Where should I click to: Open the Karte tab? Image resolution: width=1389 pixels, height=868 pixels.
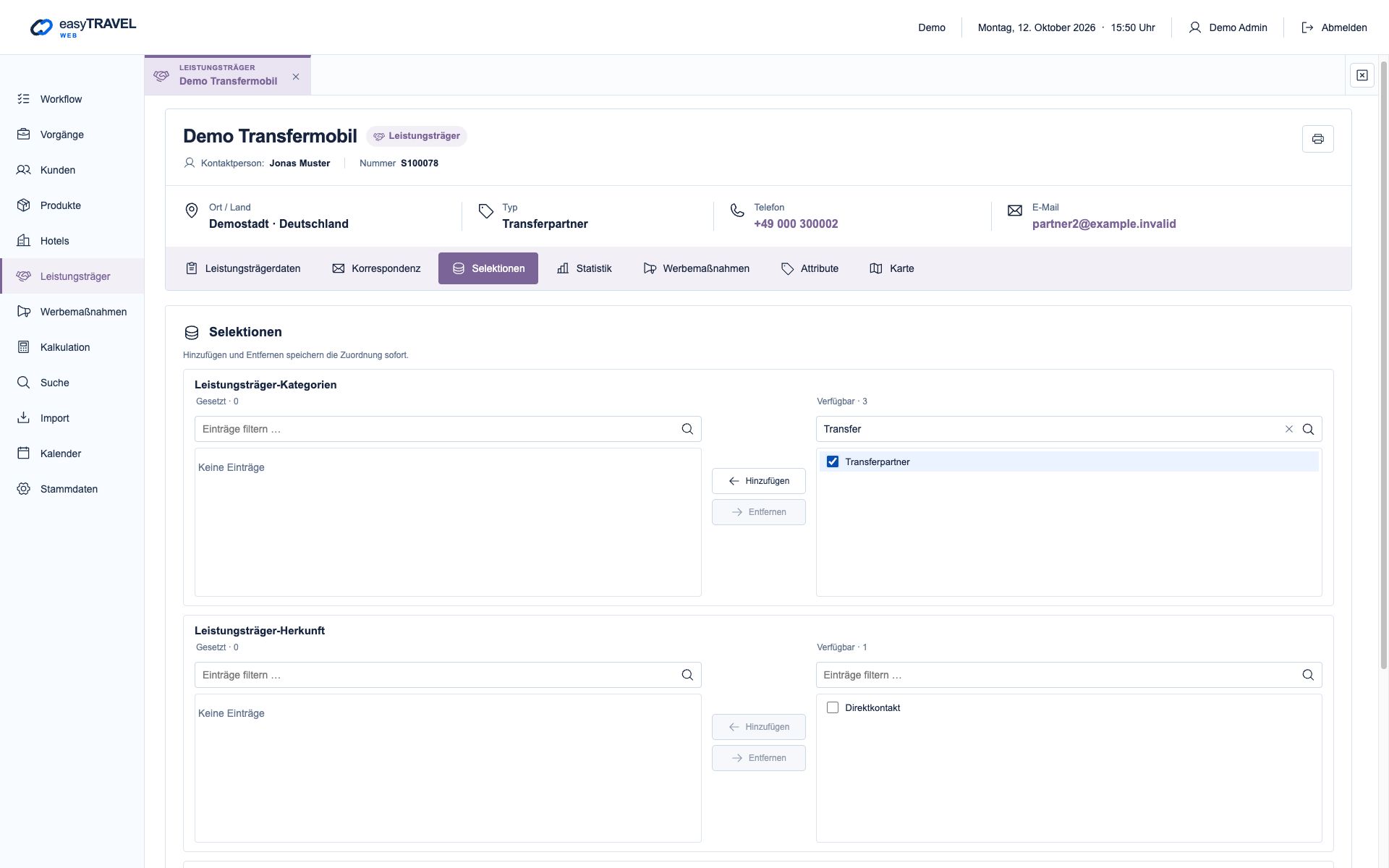click(892, 268)
